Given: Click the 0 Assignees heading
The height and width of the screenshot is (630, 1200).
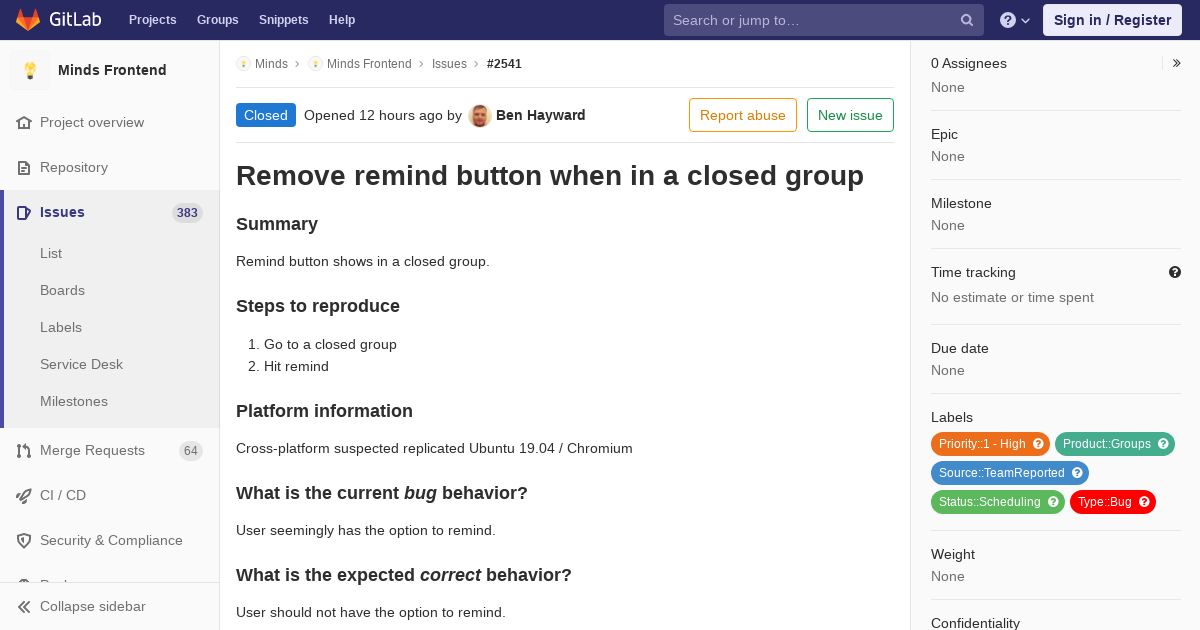Looking at the screenshot, I should pyautogui.click(x=969, y=63).
